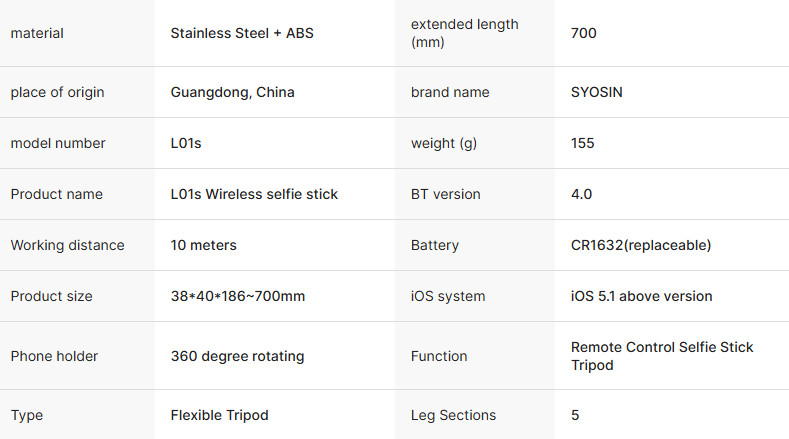Select the 'Flexible Tripod' type value
The height and width of the screenshot is (439, 789).
coord(219,415)
